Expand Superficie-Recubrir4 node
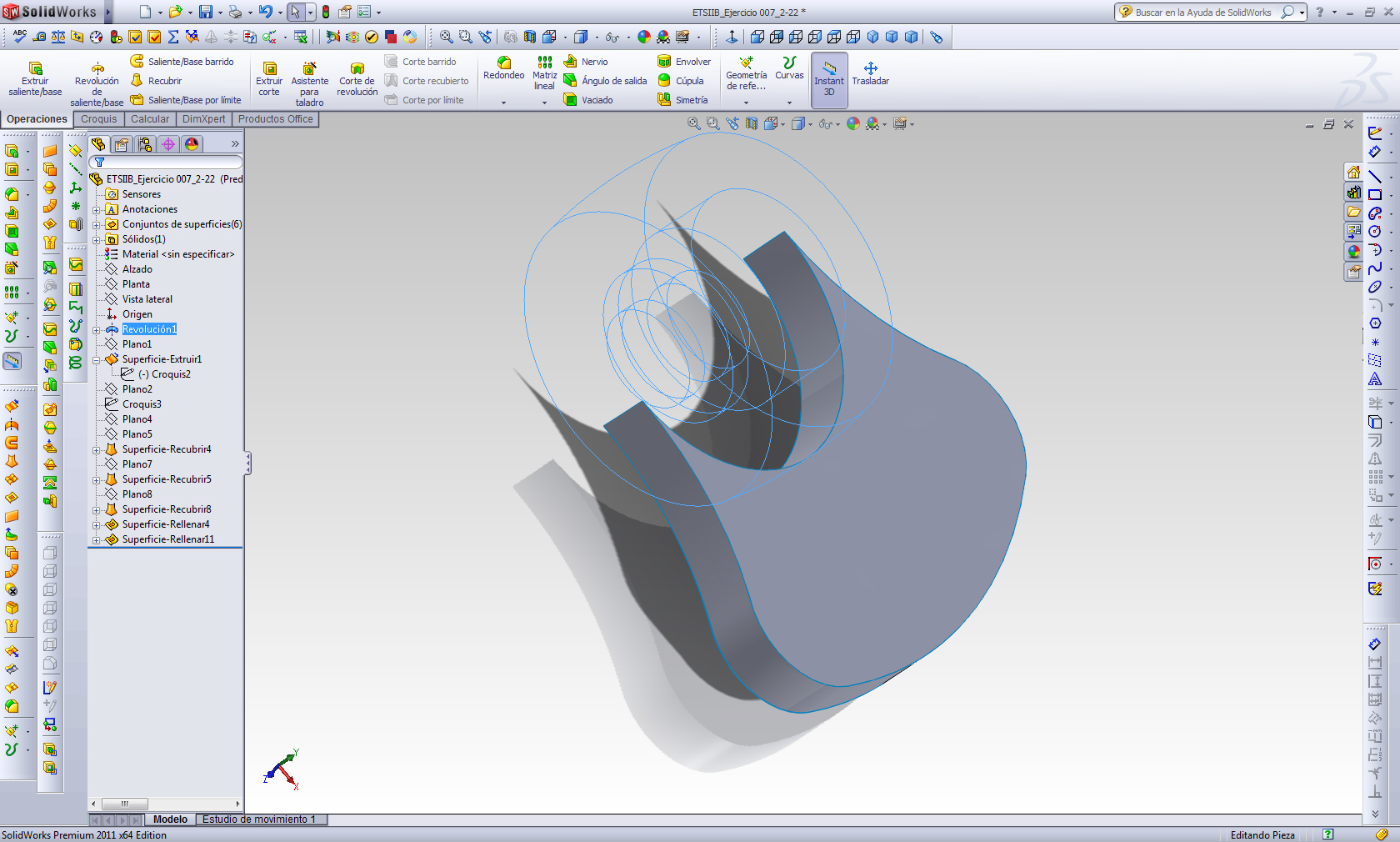Viewport: 1400px width, 842px height. pyautogui.click(x=97, y=450)
